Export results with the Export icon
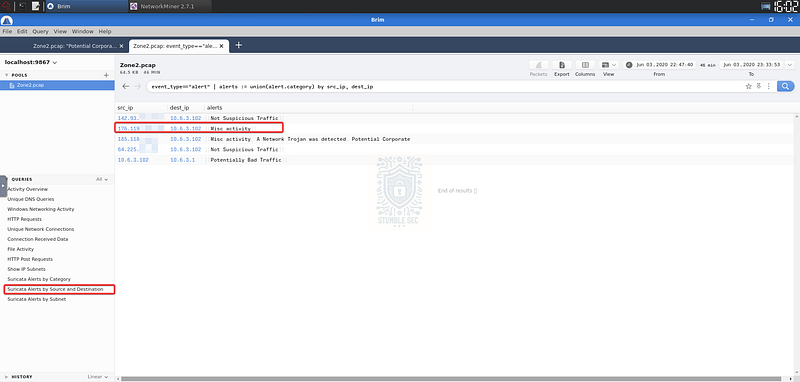Image resolution: width=800 pixels, height=382 pixels. tap(562, 65)
